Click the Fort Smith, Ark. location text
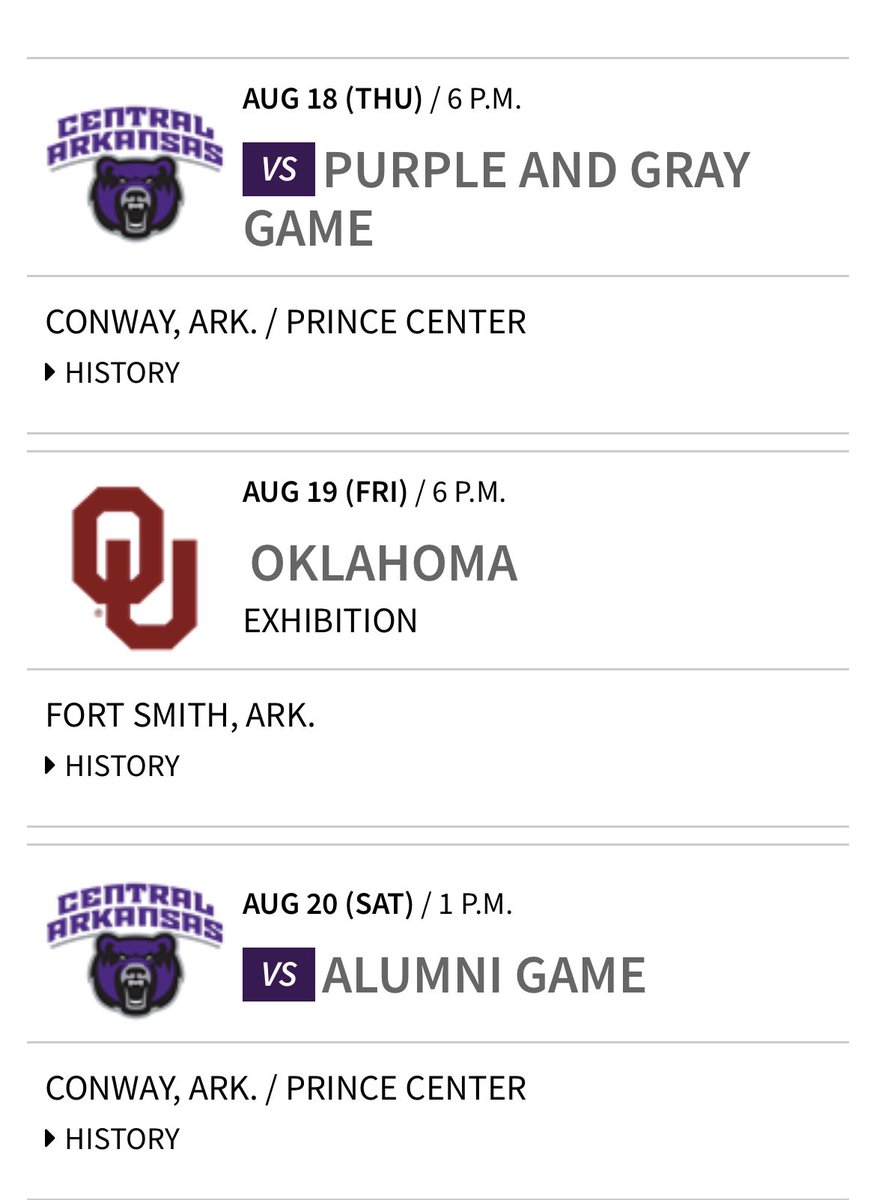Image resolution: width=876 pixels, height=1200 pixels. tap(180, 716)
